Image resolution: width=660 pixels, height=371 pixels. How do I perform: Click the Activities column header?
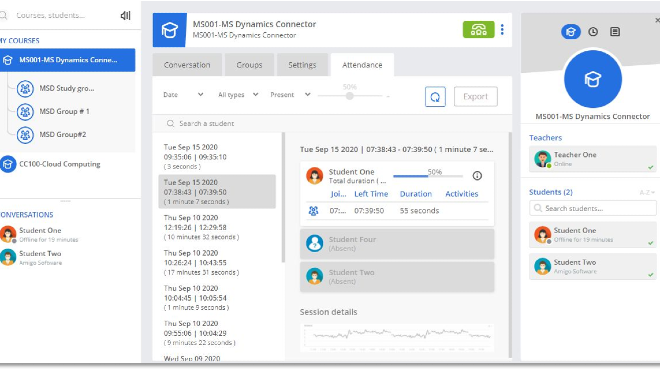[x=462, y=194]
